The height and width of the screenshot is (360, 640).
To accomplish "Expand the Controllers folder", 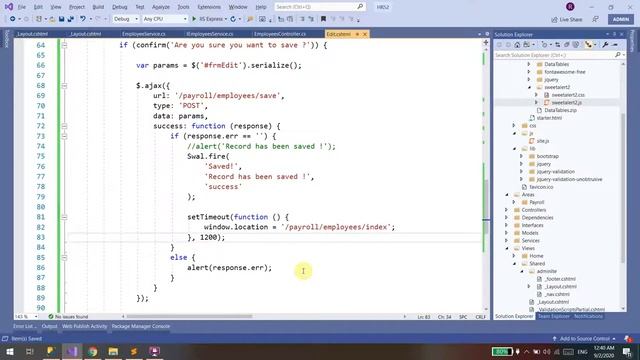I will tap(507, 210).
